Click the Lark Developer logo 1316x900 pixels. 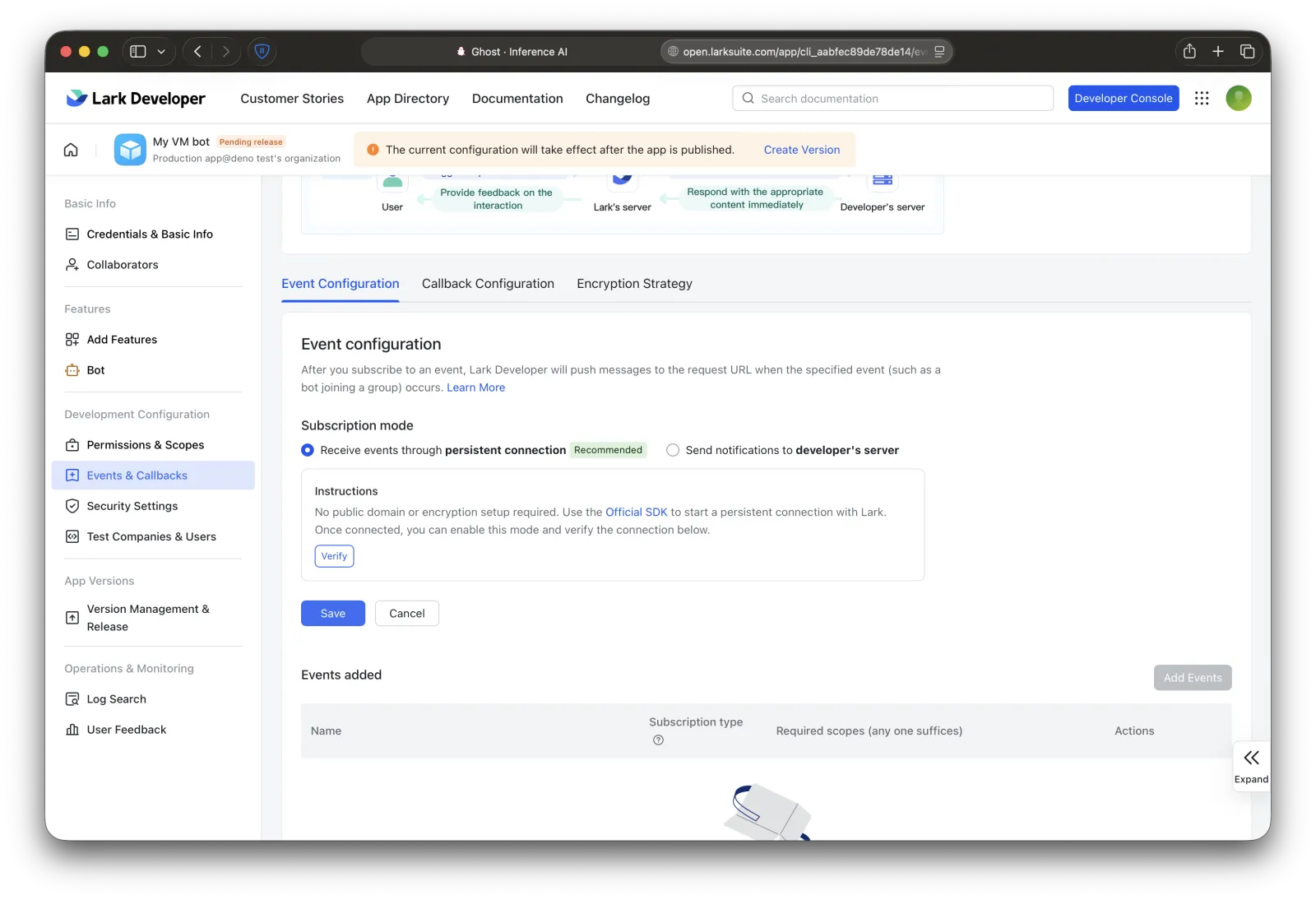[136, 99]
